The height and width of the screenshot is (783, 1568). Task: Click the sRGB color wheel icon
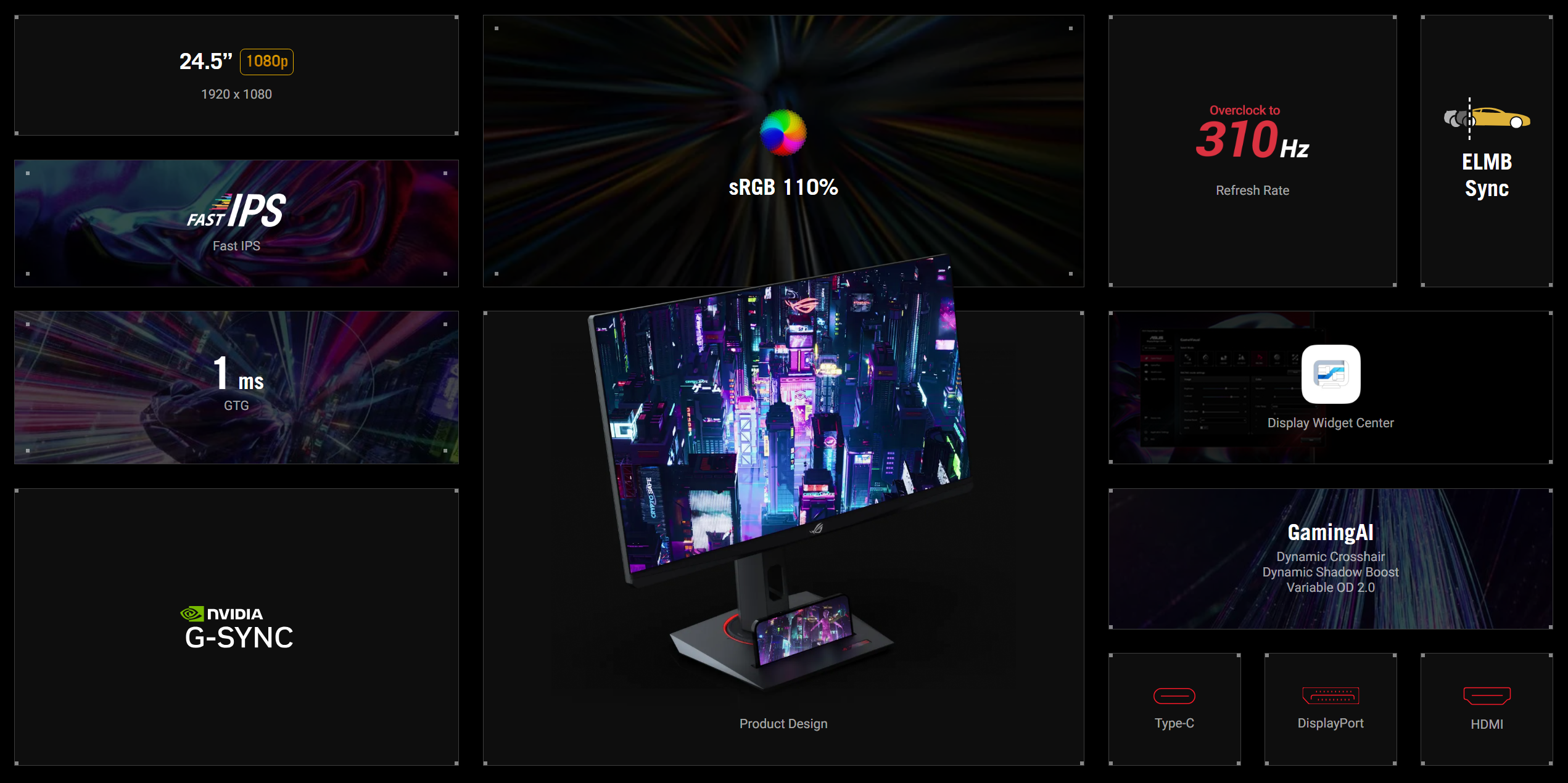(x=783, y=133)
